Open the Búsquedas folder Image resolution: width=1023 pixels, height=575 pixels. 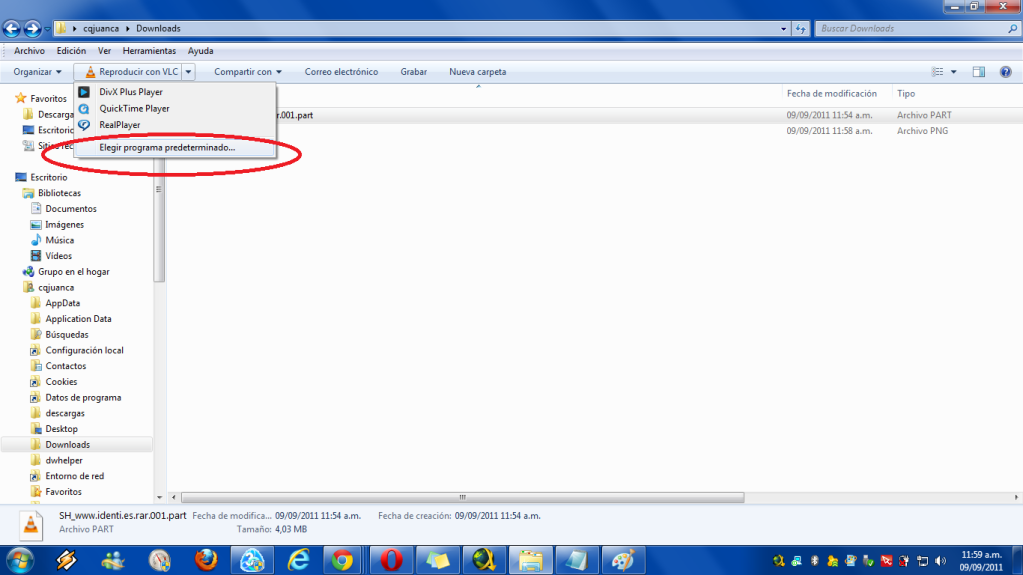[59, 334]
